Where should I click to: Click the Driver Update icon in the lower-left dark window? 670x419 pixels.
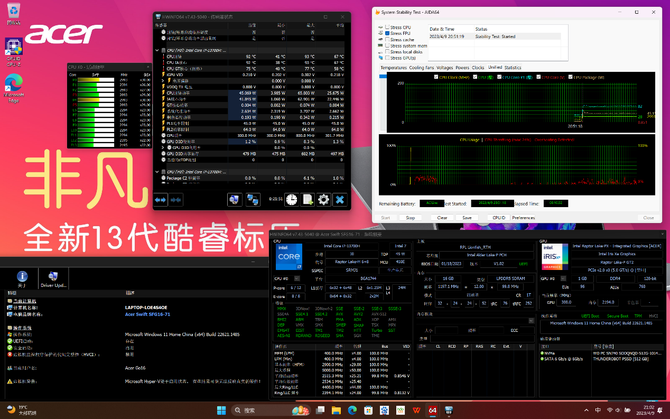[x=53, y=278]
